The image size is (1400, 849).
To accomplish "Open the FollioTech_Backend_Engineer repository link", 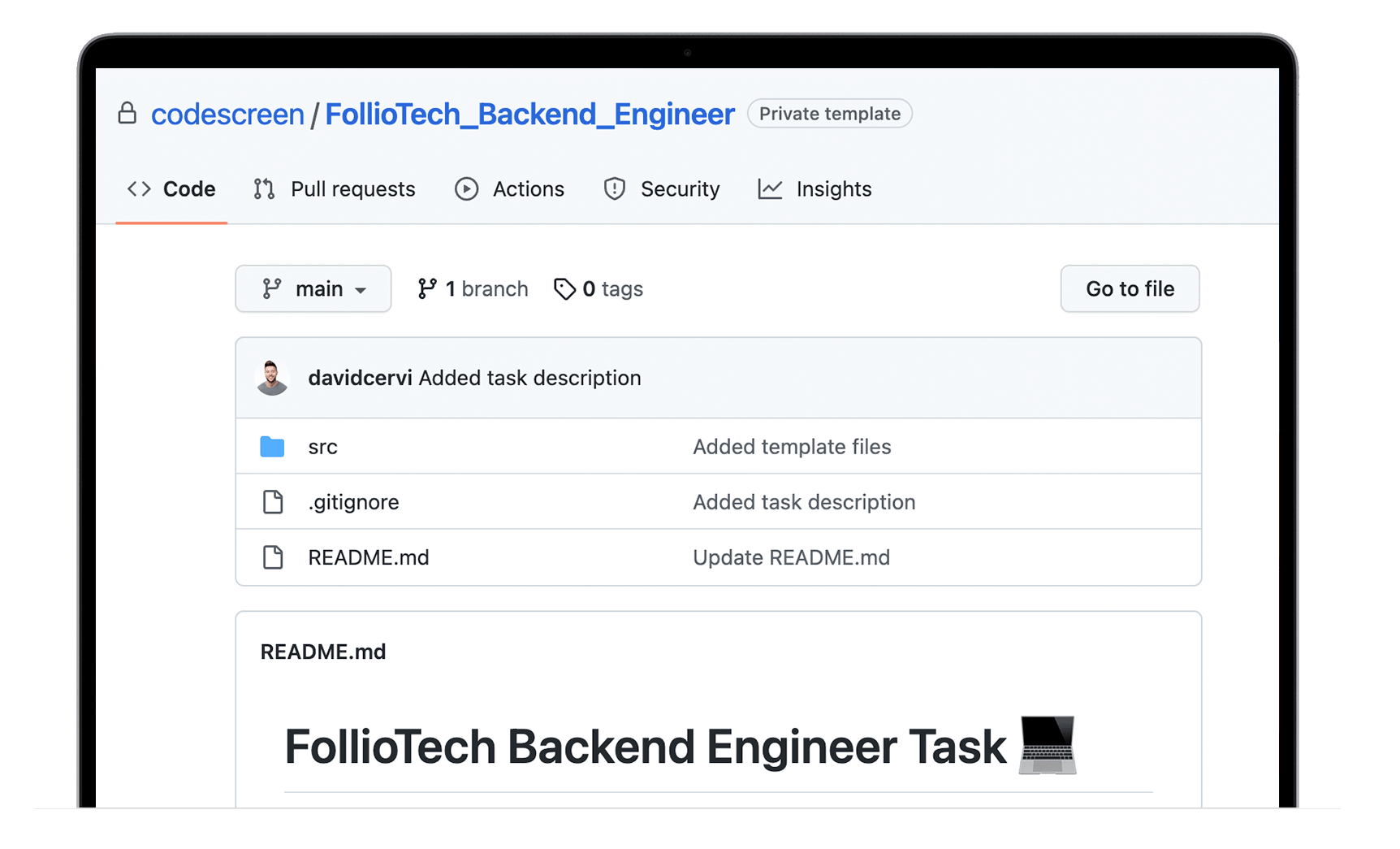I will click(529, 115).
